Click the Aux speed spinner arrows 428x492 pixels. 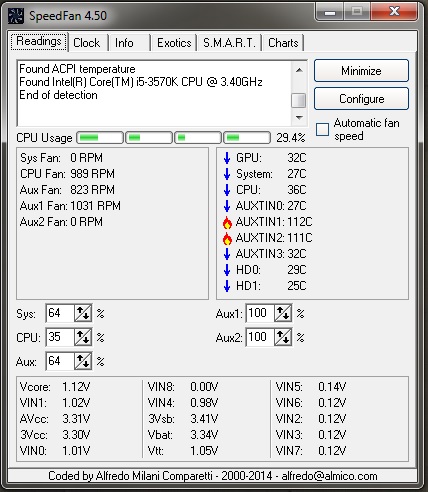tap(83, 361)
